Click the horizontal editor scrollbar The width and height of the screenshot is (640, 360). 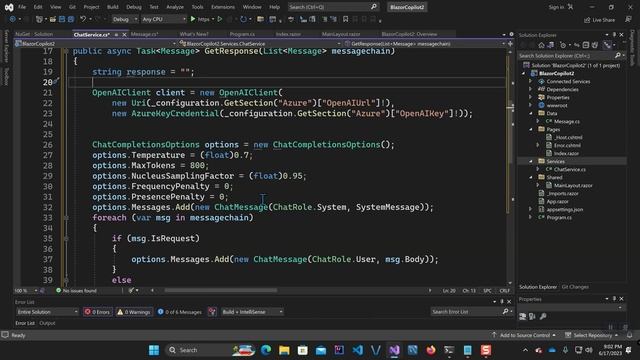coord(220,291)
